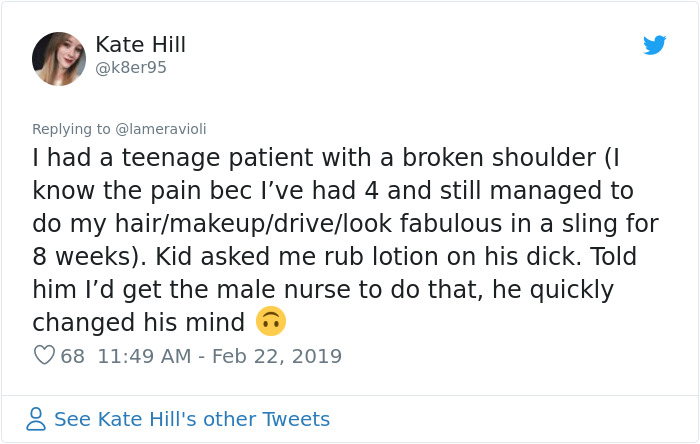700x444 pixels.
Task: Click the Kate Hill display name
Action: click(x=140, y=45)
